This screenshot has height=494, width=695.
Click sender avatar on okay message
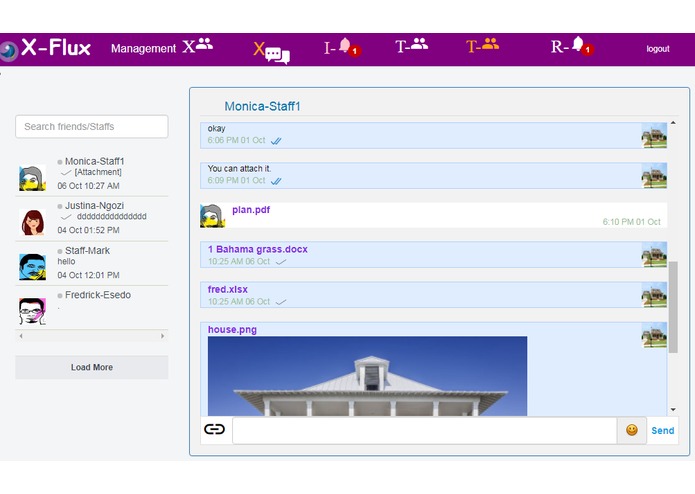pos(654,136)
